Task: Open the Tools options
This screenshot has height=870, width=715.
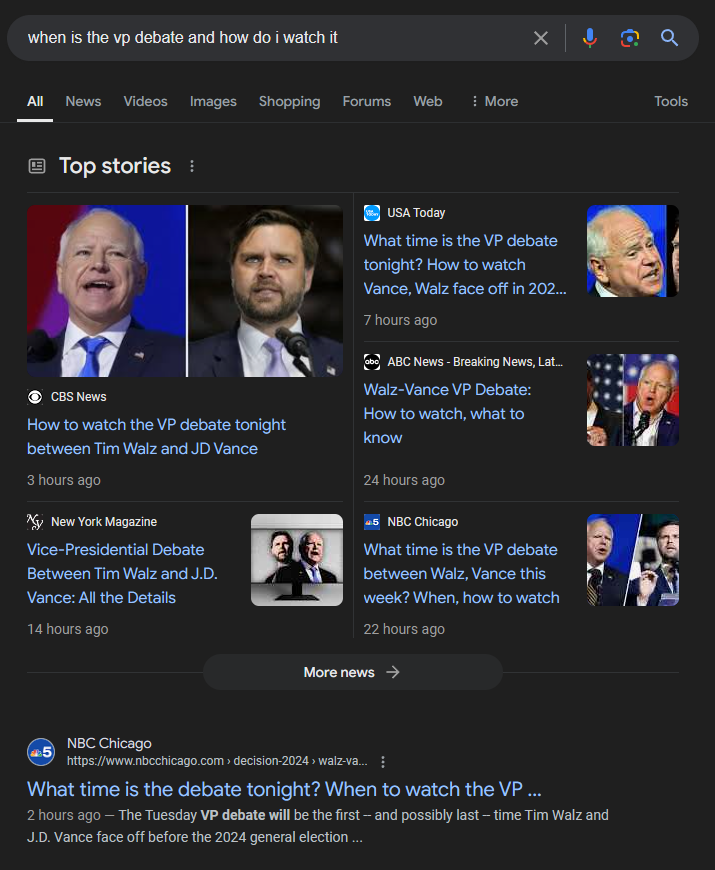Action: [671, 102]
